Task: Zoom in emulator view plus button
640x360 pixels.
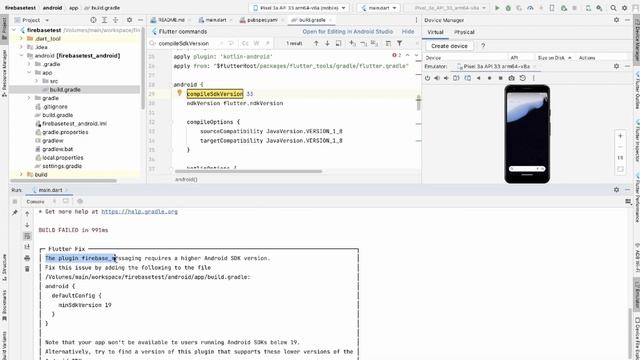Action: tap(620, 136)
